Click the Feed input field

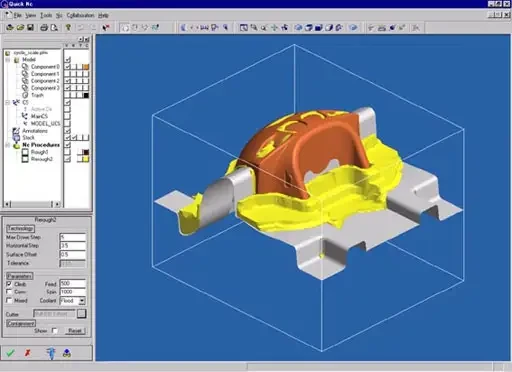(73, 283)
